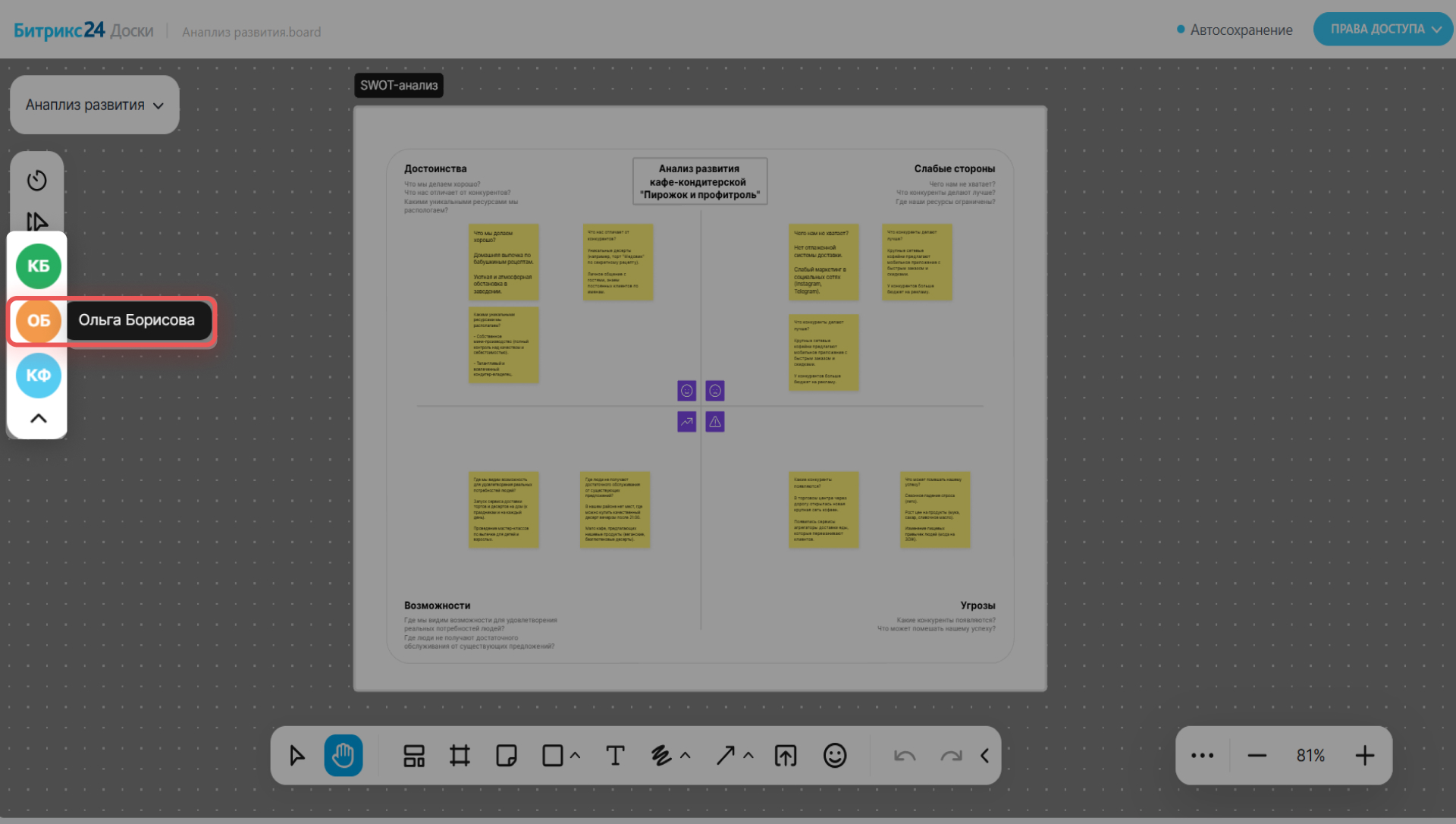Viewport: 1456px width, 824px height.
Task: Collapse the bottom toolbar arrow
Action: tap(984, 756)
